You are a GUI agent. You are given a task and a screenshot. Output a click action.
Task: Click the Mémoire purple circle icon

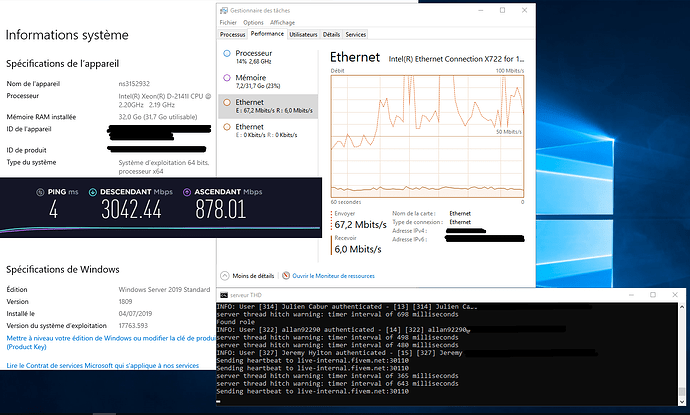pyautogui.click(x=227, y=78)
